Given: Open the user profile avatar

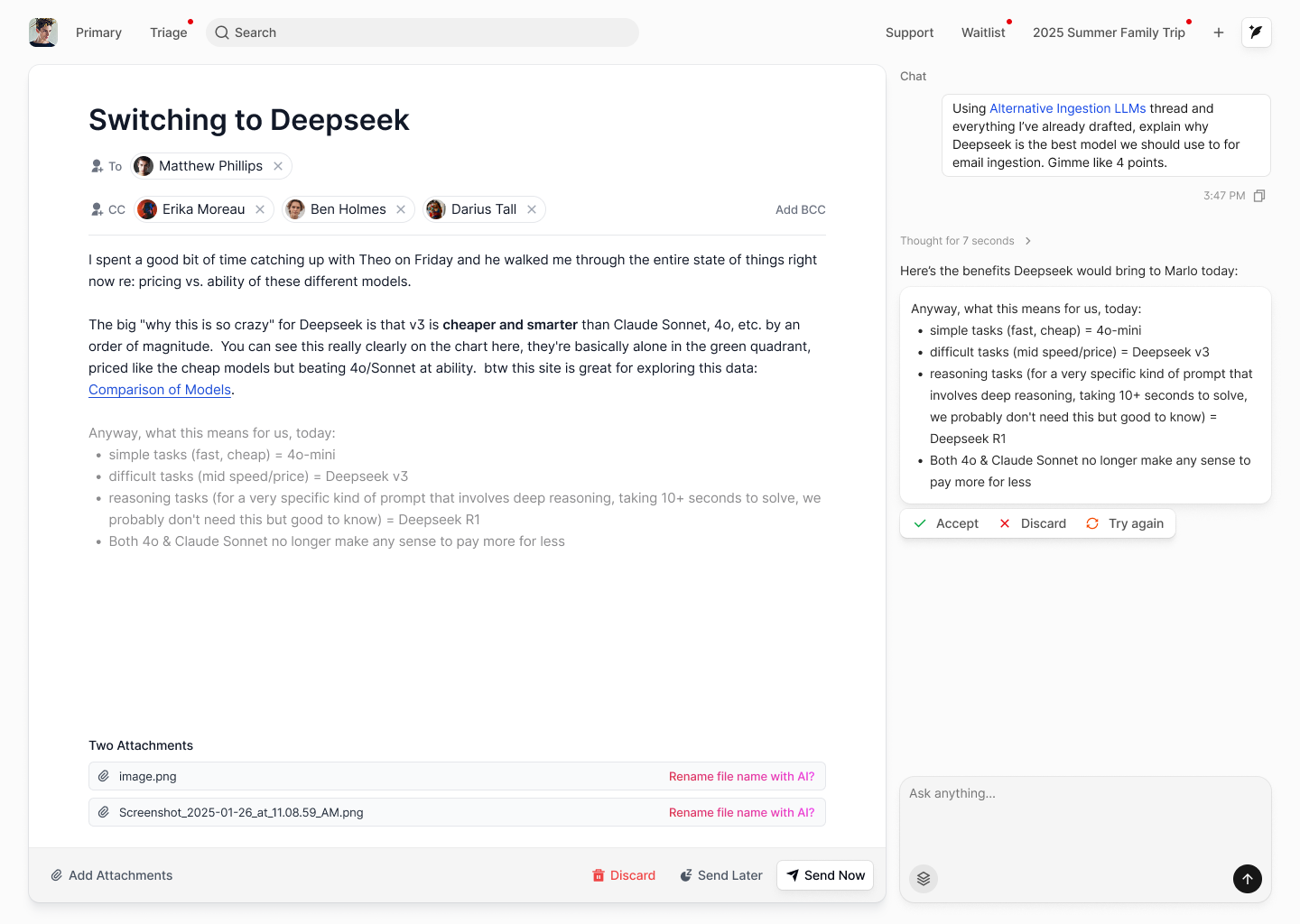Looking at the screenshot, I should [x=43, y=32].
